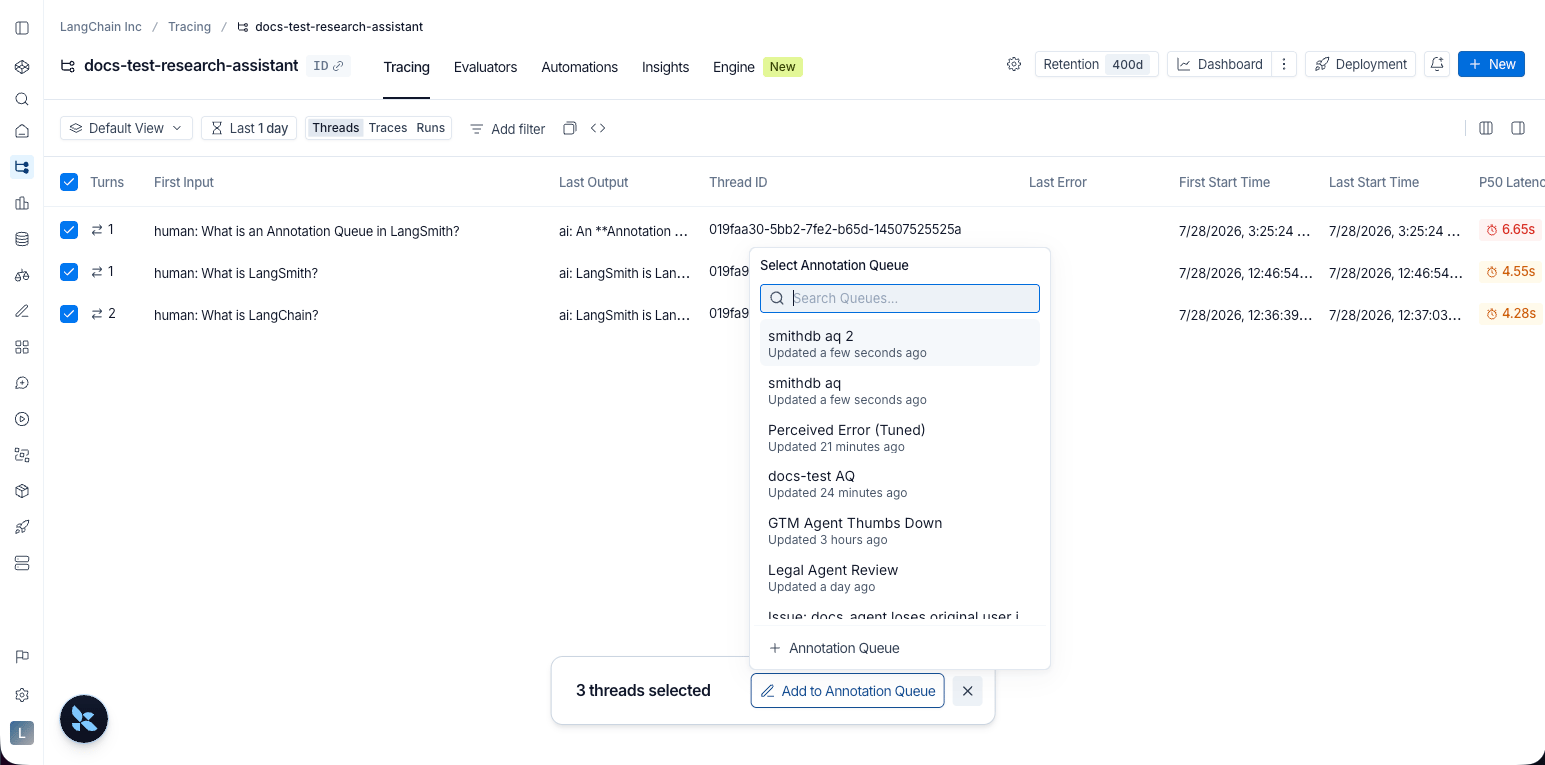Open the Dashboard button

tap(1219, 64)
